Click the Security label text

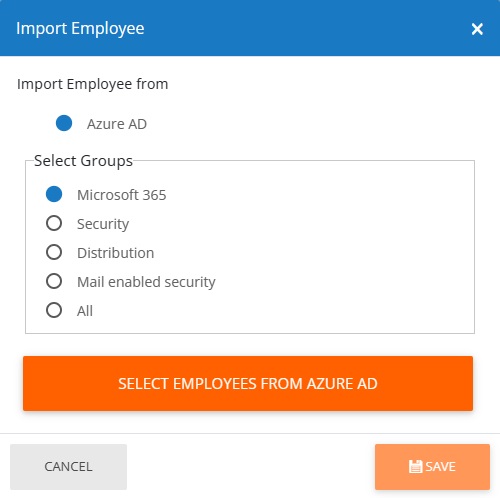[x=103, y=224]
